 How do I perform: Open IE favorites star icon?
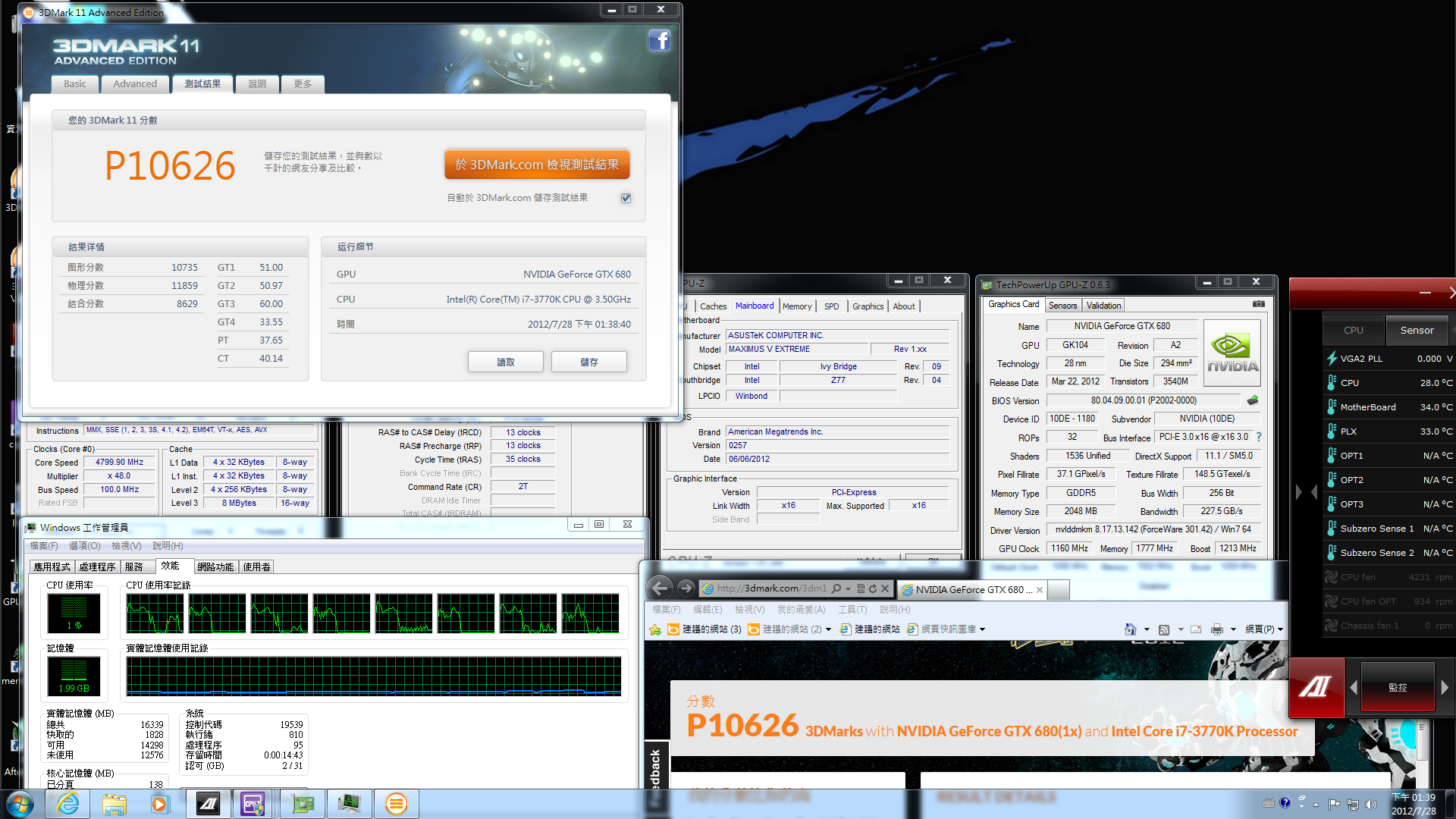[655, 629]
